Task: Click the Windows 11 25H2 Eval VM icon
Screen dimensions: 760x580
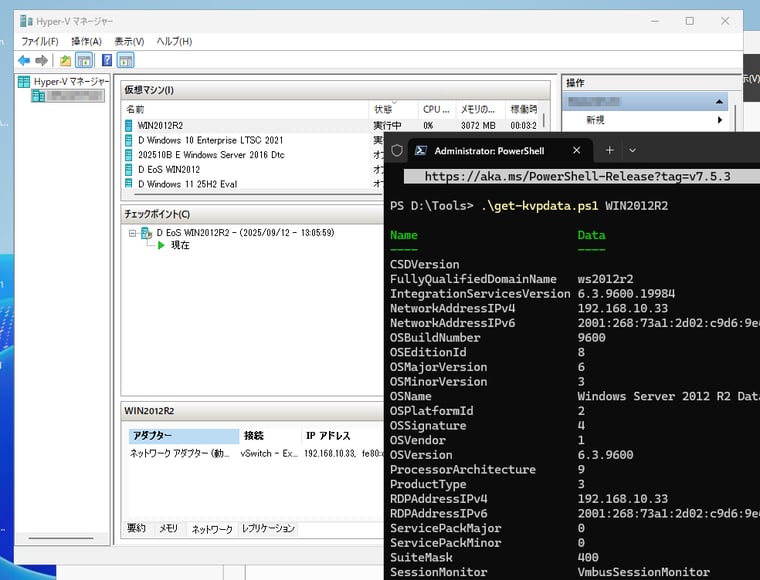Action: [128, 183]
